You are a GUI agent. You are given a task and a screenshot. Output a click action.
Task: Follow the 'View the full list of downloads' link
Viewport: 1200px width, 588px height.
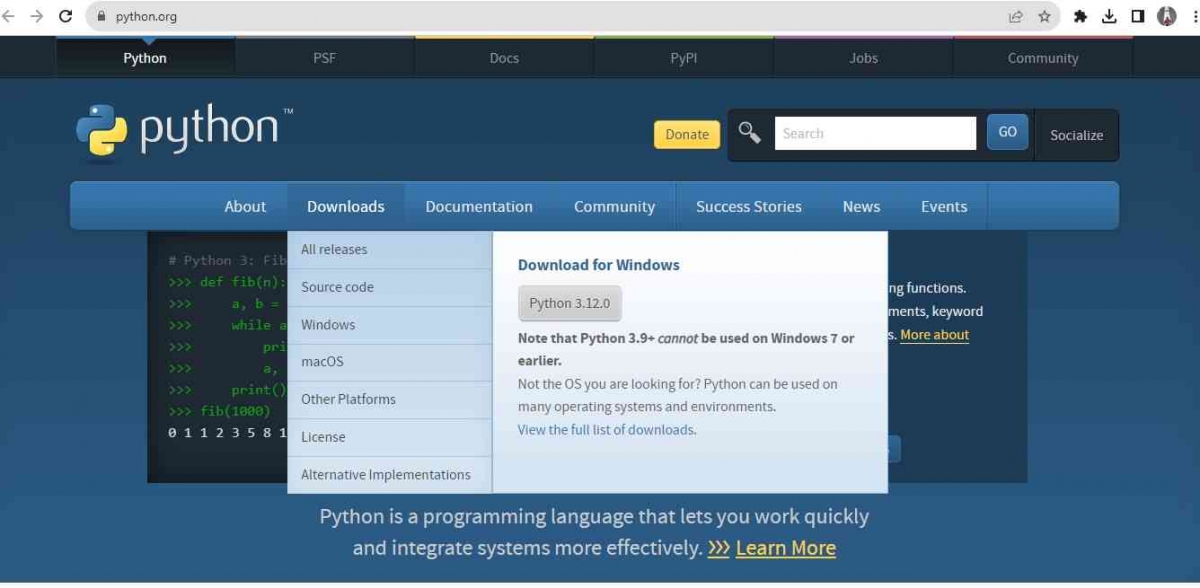(605, 429)
